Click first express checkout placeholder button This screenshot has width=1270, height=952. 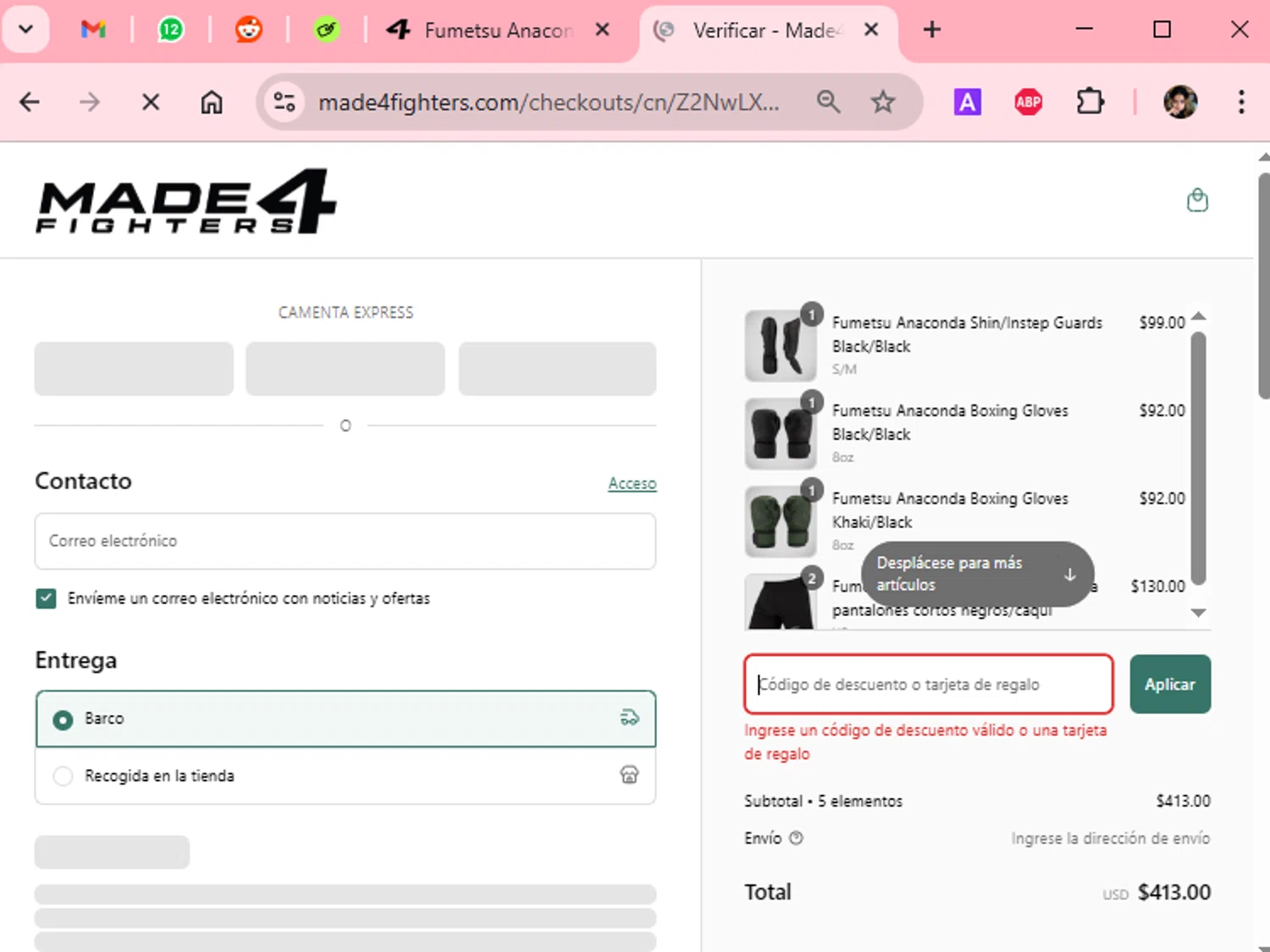(x=134, y=368)
